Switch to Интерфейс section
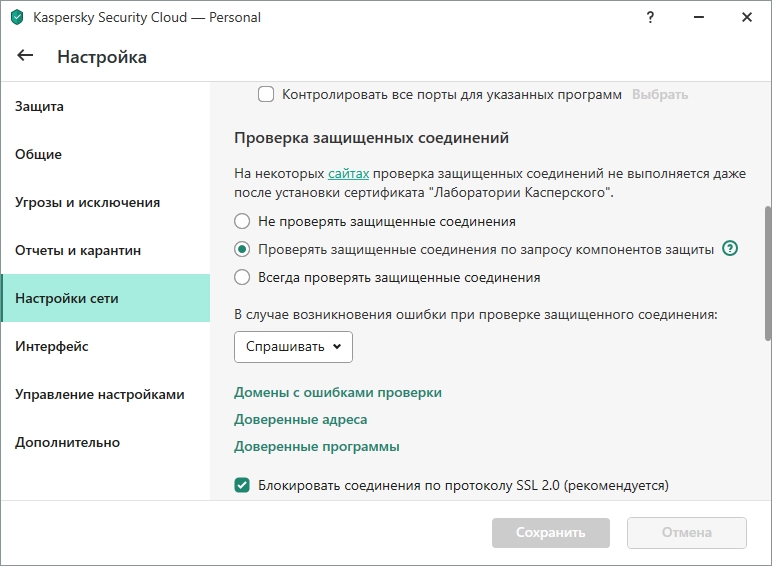This screenshot has width=772, height=566. 105,346
